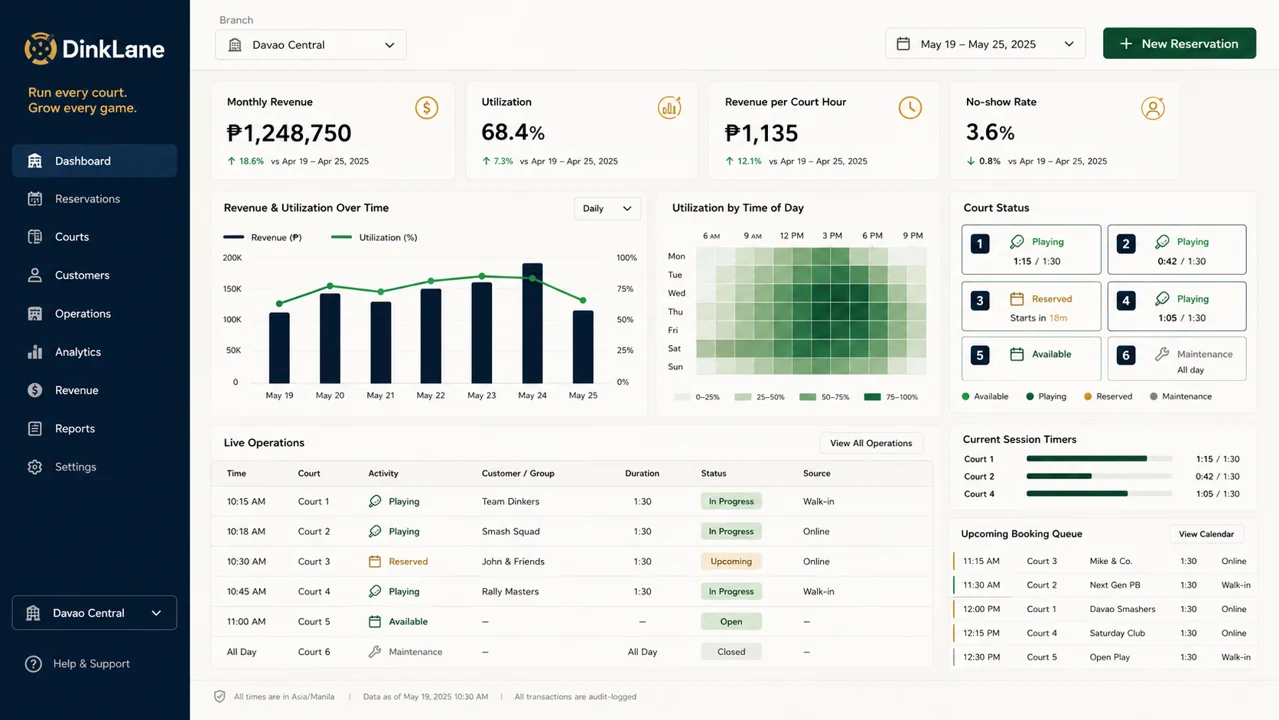Open the Court 1 status card
The width and height of the screenshot is (1279, 720).
click(x=1031, y=250)
